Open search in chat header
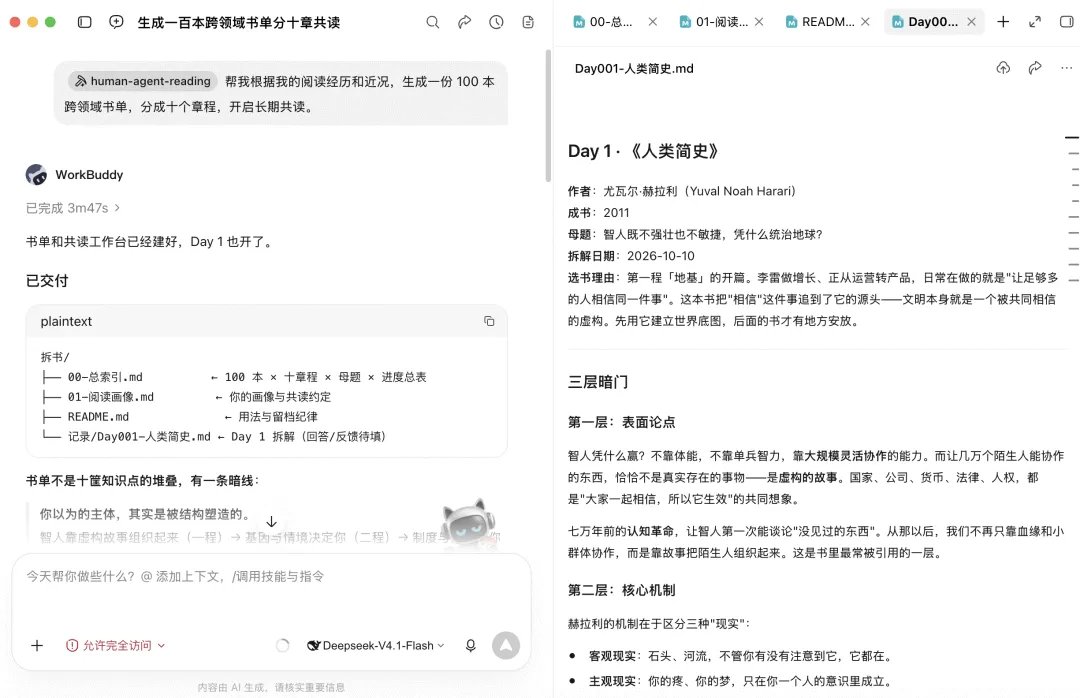Screen dimensions: 1080x698 click(x=433, y=22)
